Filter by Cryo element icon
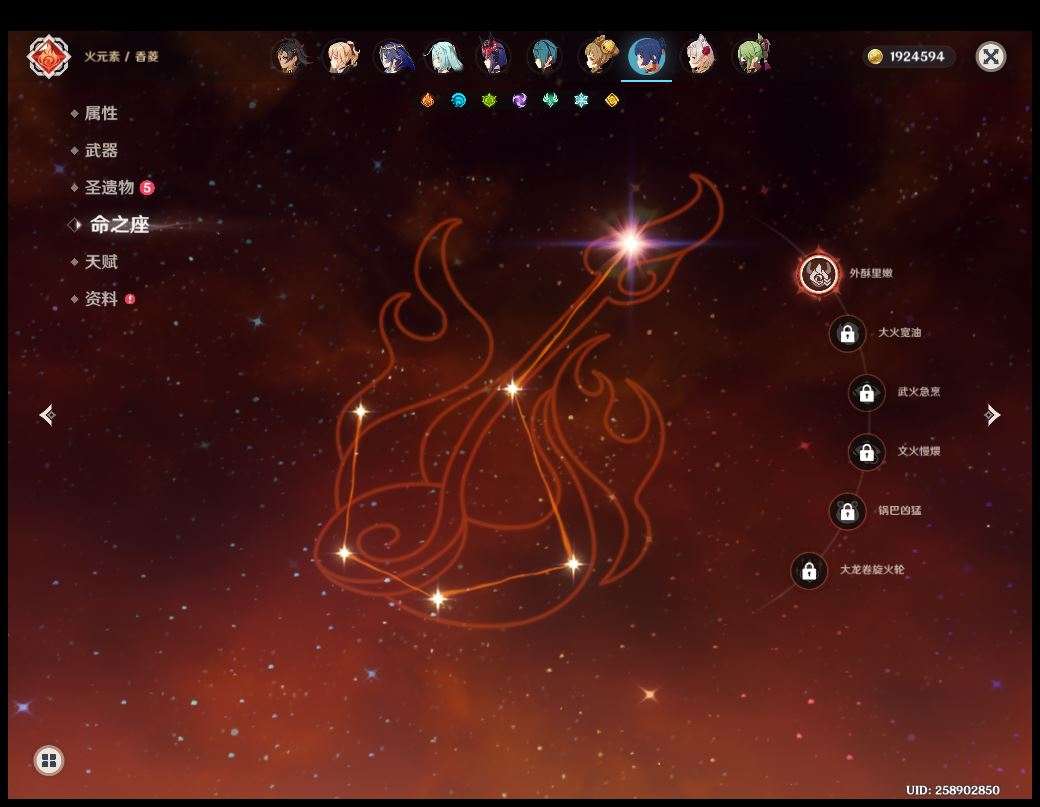Screen dimensions: 1040x807 click(581, 100)
